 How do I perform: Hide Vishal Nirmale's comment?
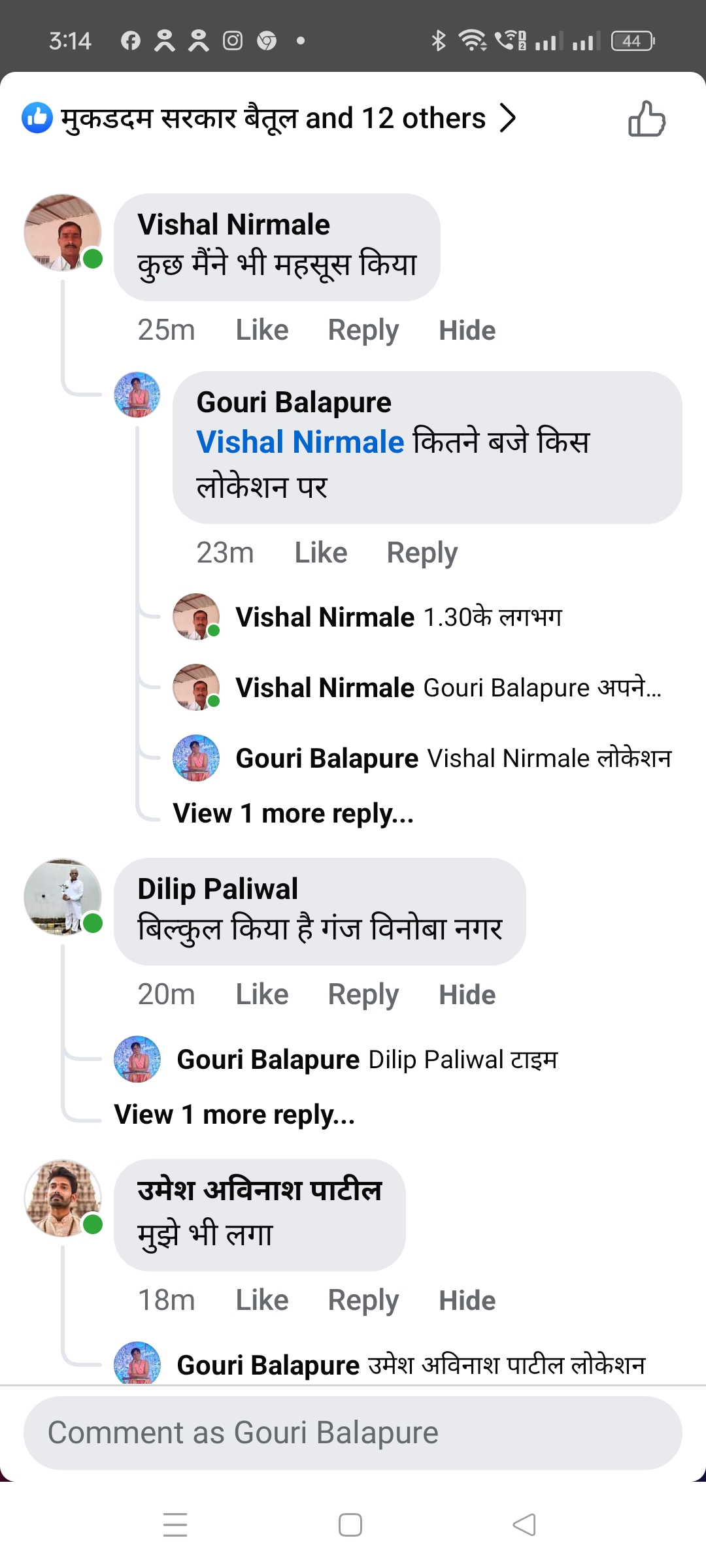[467, 330]
